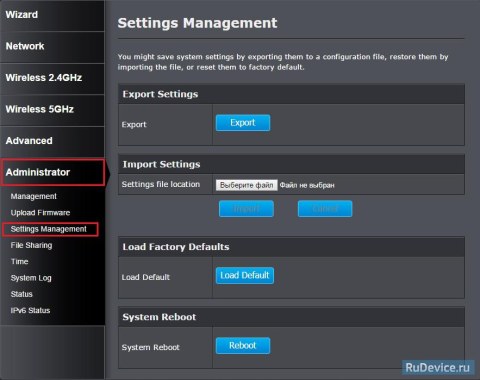Open the Upload Firmware page
This screenshot has width=480, height=380.
click(x=40, y=213)
